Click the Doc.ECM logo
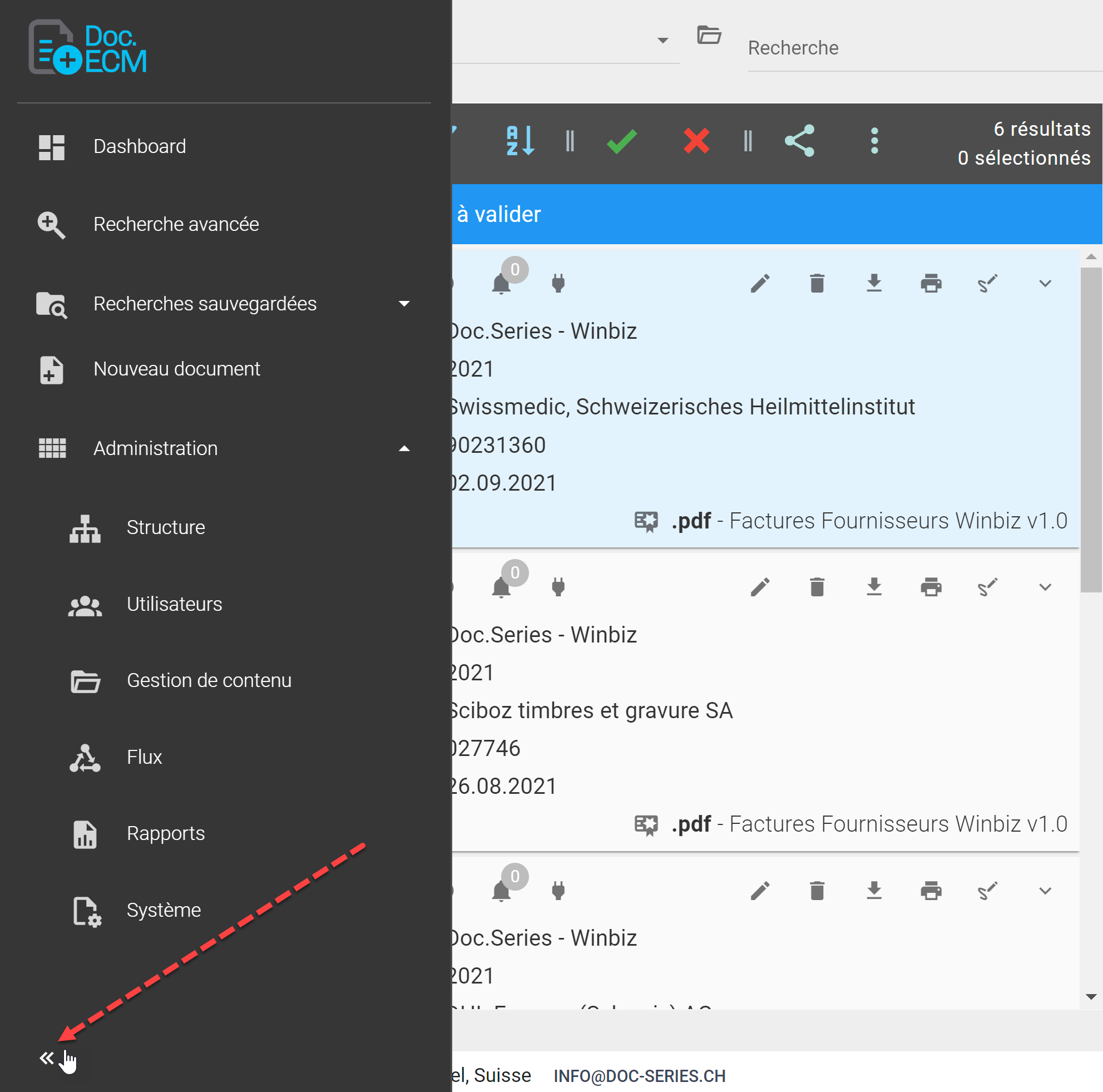The height and width of the screenshot is (1092, 1103). 88,47
